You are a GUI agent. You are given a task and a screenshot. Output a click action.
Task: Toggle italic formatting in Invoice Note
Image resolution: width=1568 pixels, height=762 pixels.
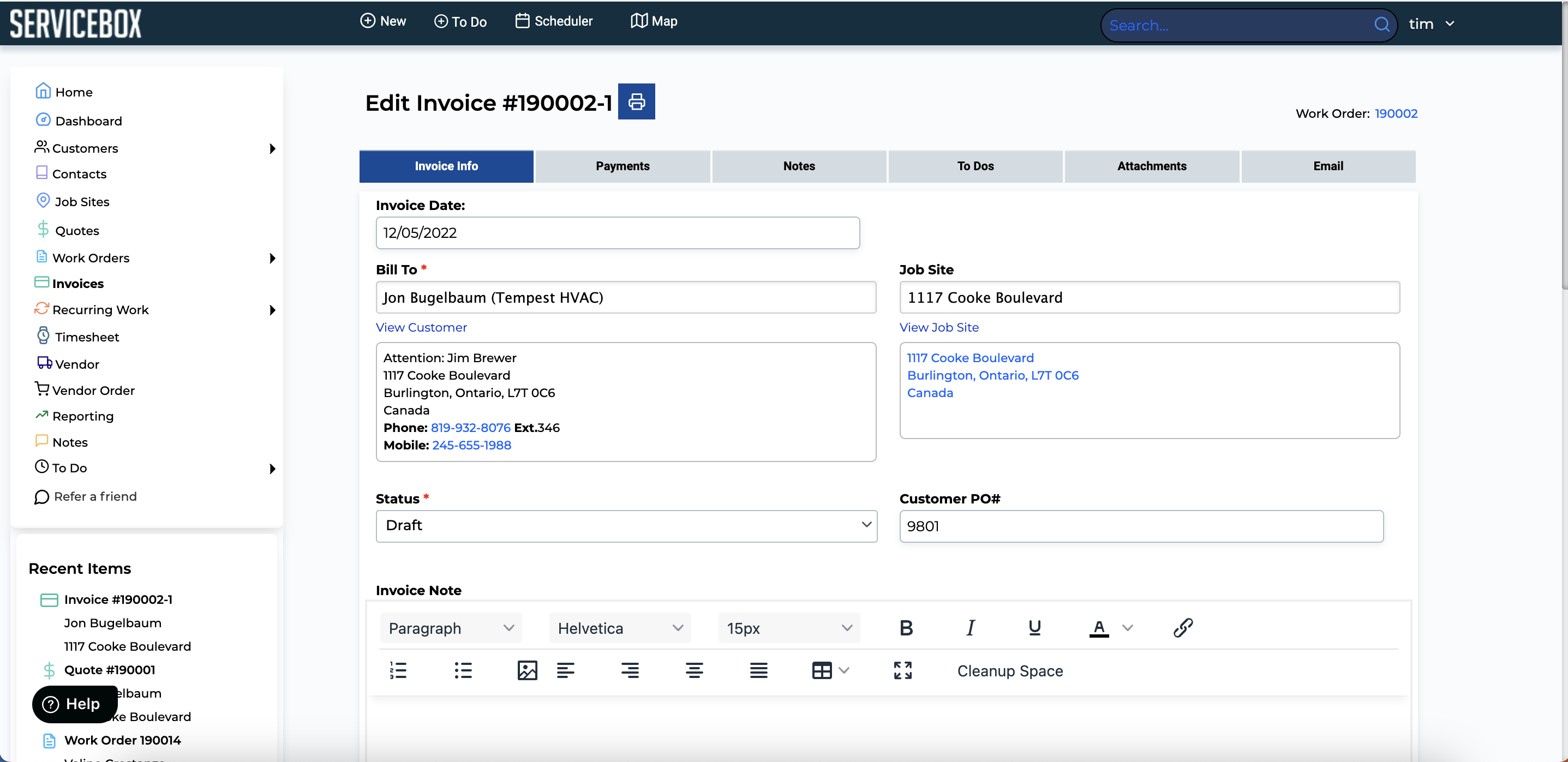point(970,627)
